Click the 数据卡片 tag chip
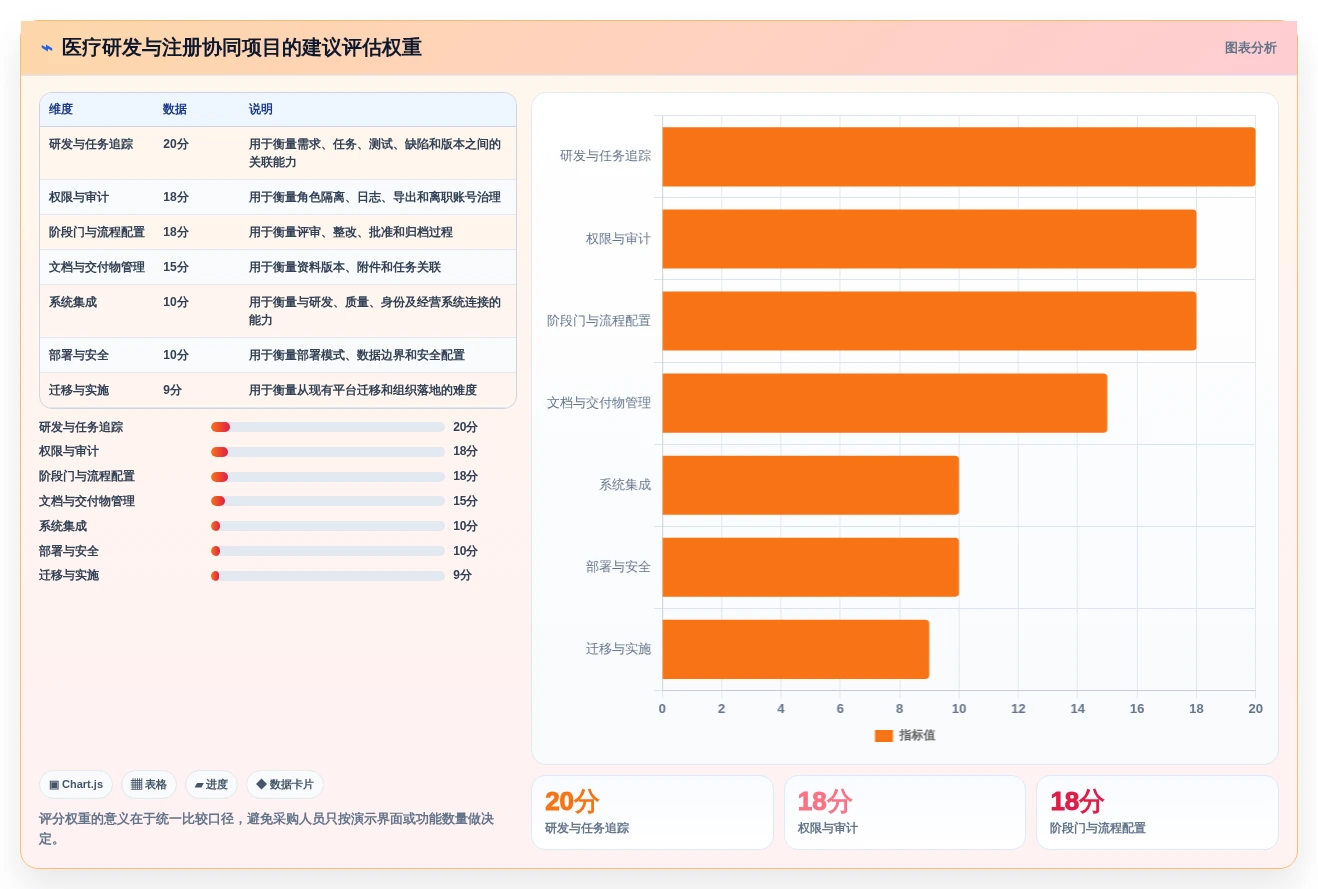This screenshot has height=889, width=1318. [285, 785]
